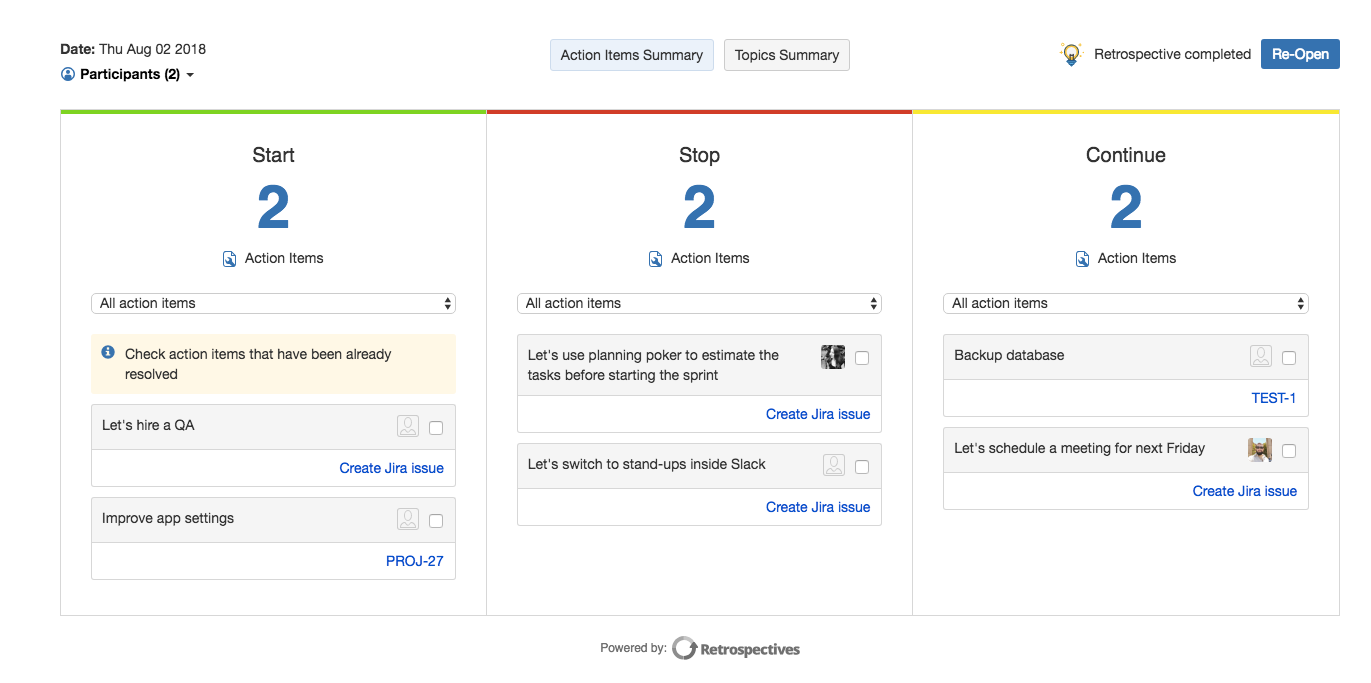Image resolution: width=1371 pixels, height=683 pixels.
Task: Click the Retrospective completed status text
Action: 1172,54
